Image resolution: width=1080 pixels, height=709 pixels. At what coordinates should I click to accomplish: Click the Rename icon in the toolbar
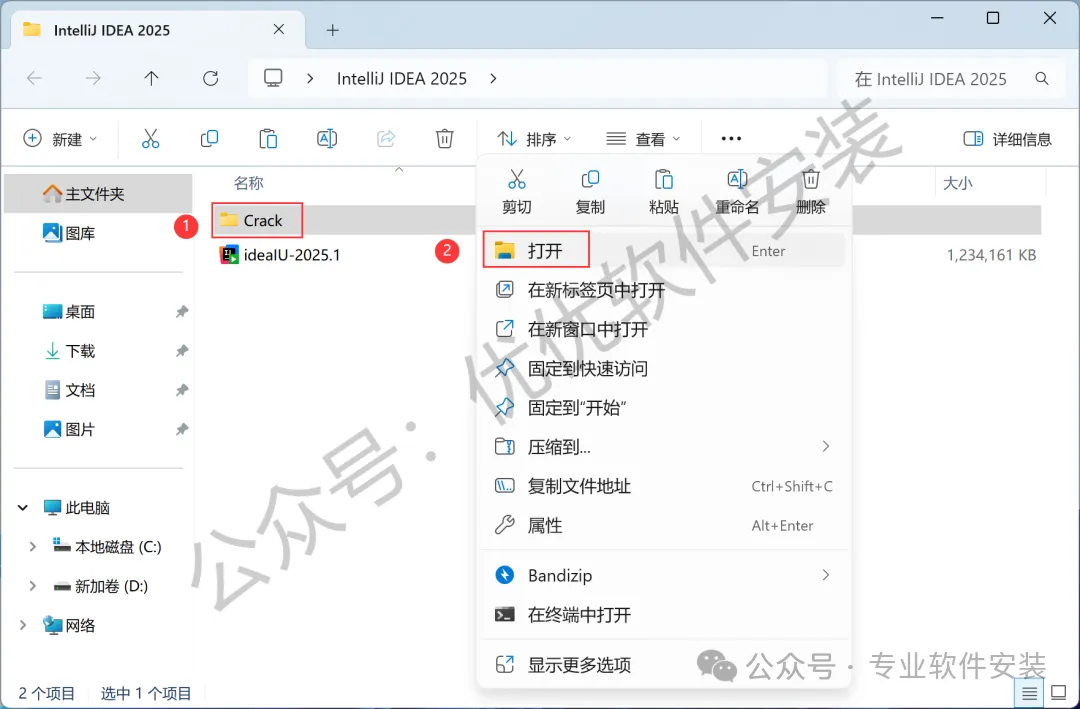coord(326,138)
